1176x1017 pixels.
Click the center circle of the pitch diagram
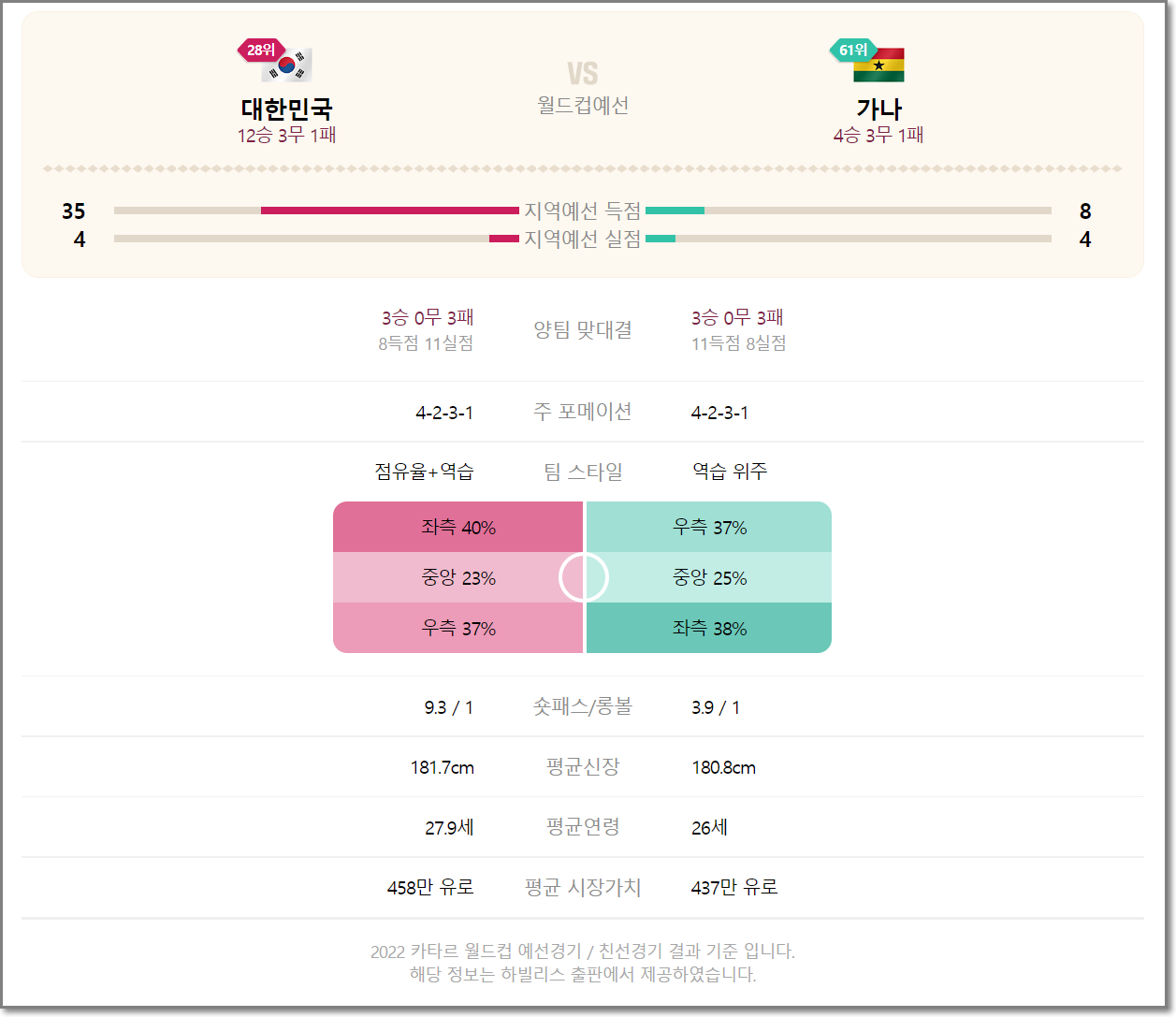[584, 578]
